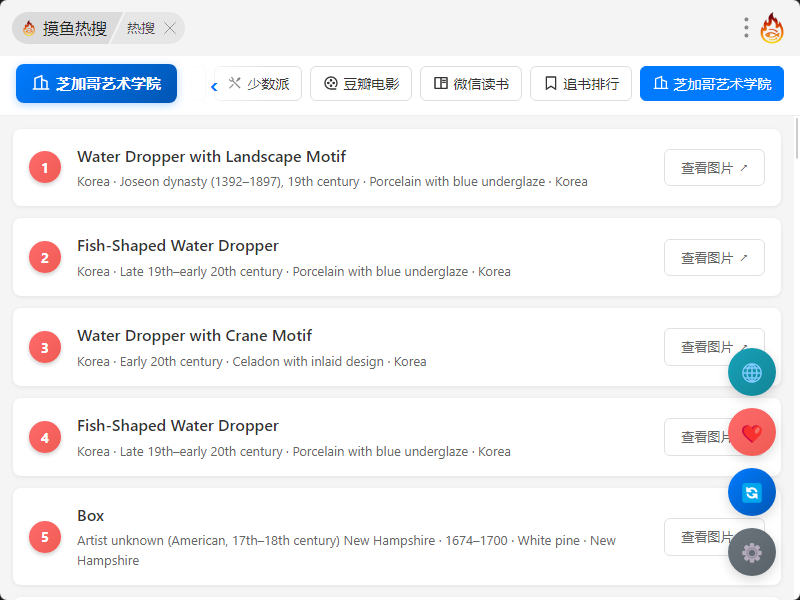Switch to the 豆瓣电影 tab
This screenshot has height=600, width=800.
coord(361,84)
